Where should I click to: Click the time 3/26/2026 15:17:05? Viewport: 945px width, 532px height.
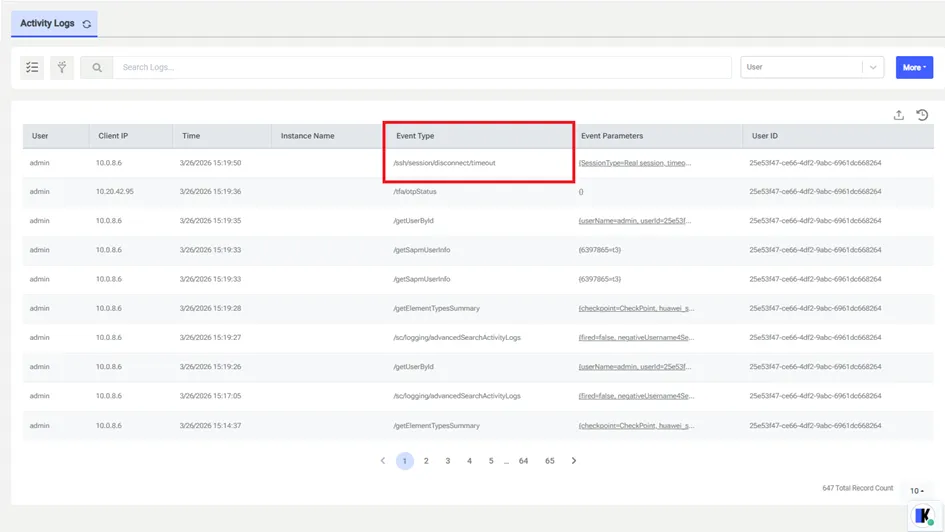click(x=210, y=396)
